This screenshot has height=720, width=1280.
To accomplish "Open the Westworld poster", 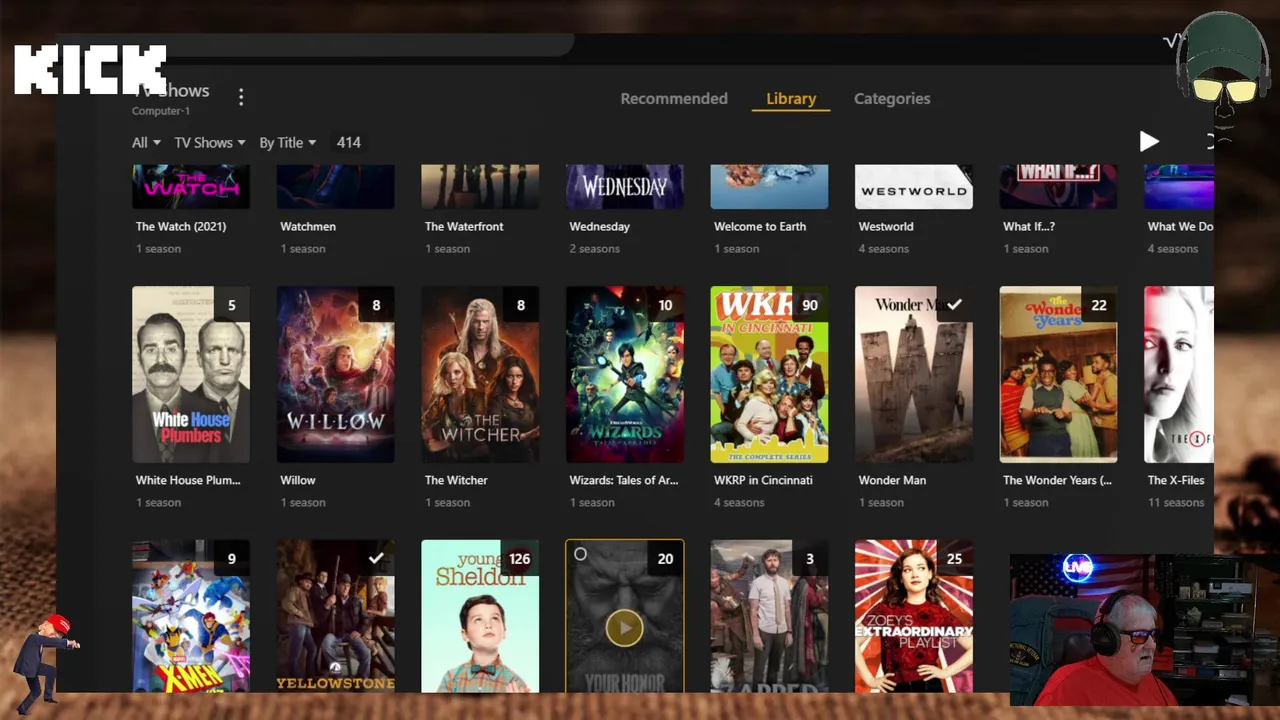I will coord(913,187).
